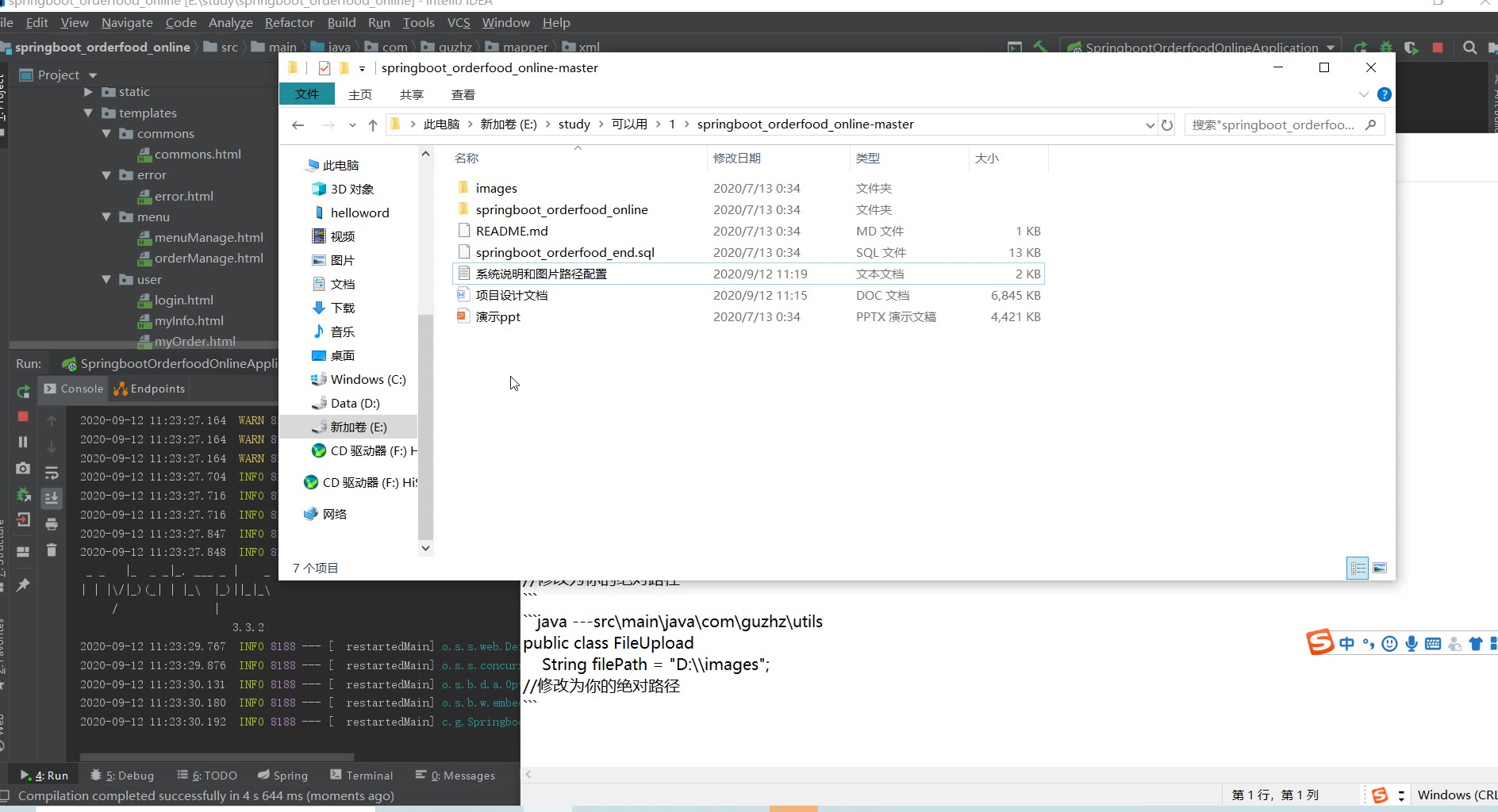Open Data (D:) drive in navigation pane
1498x812 pixels.
click(x=355, y=403)
